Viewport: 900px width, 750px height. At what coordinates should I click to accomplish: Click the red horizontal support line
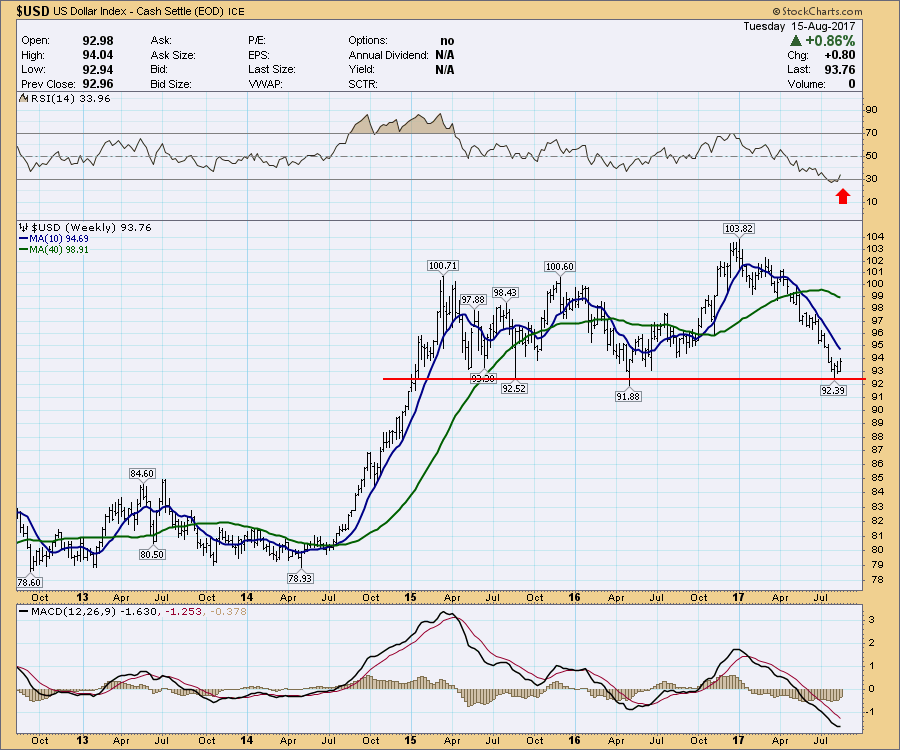click(x=600, y=379)
